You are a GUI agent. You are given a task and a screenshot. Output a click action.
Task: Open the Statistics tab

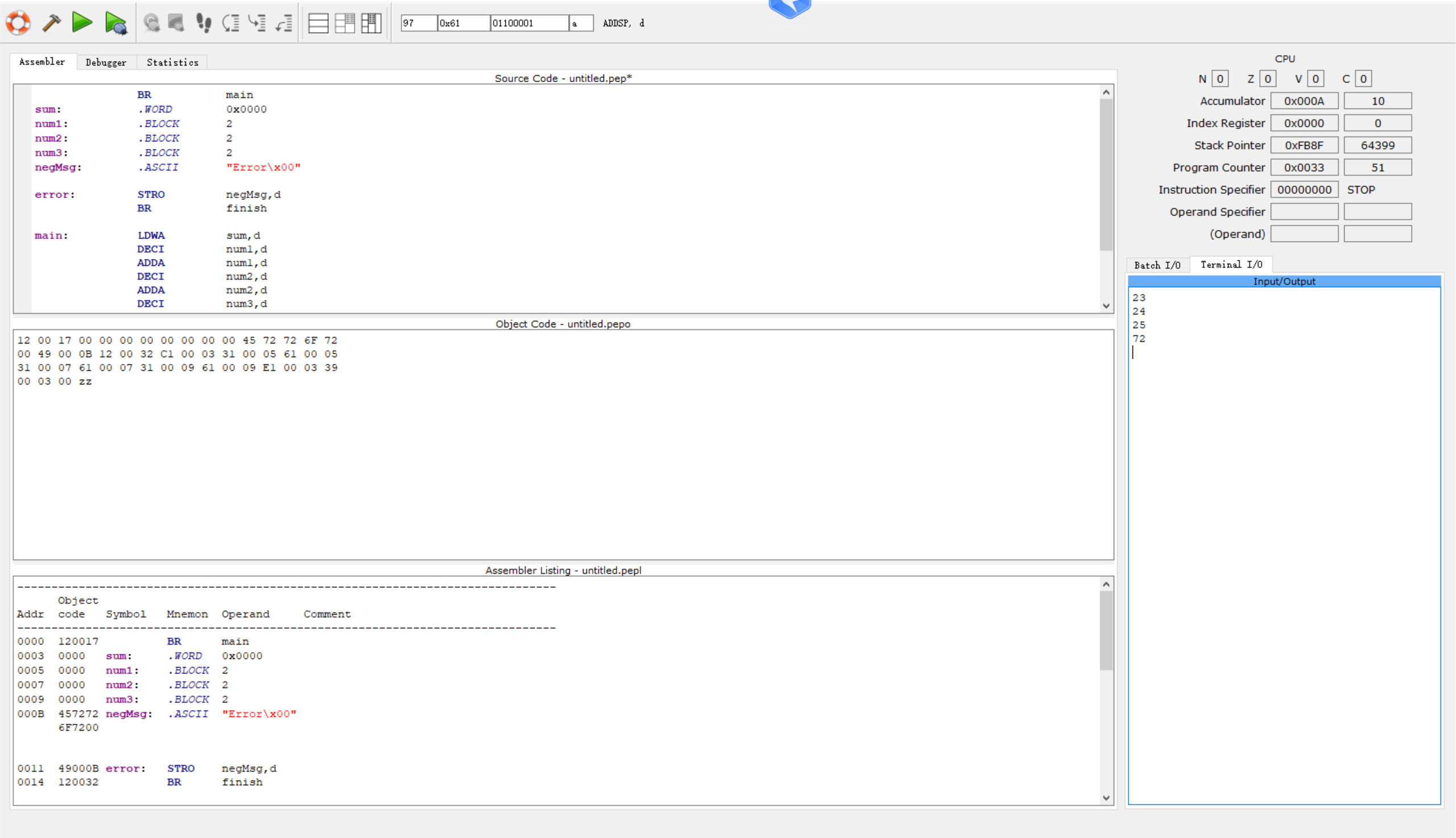tap(172, 62)
